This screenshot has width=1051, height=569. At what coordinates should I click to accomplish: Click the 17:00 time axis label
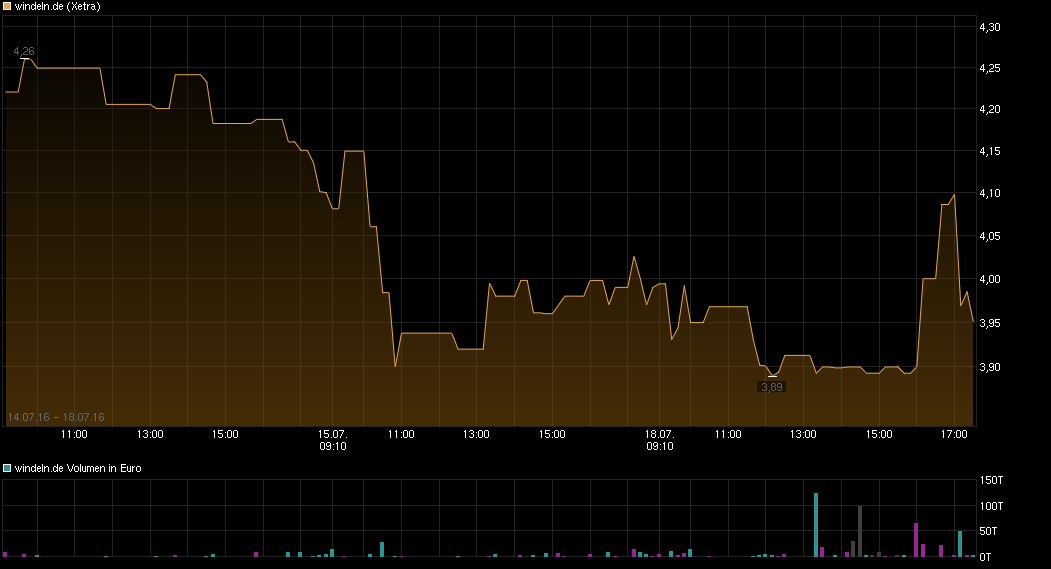955,434
